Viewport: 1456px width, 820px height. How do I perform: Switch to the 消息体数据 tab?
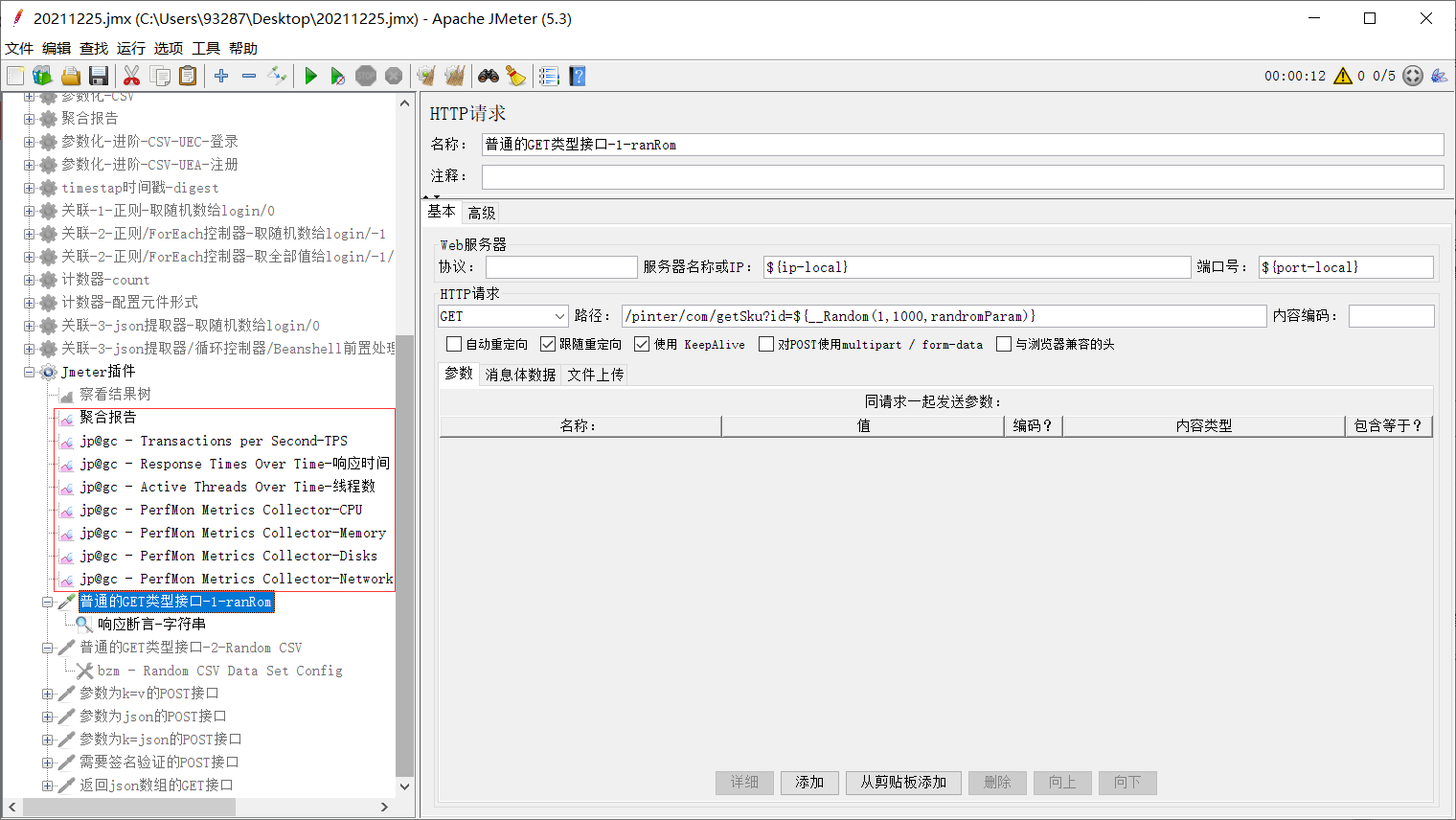pyautogui.click(x=520, y=375)
